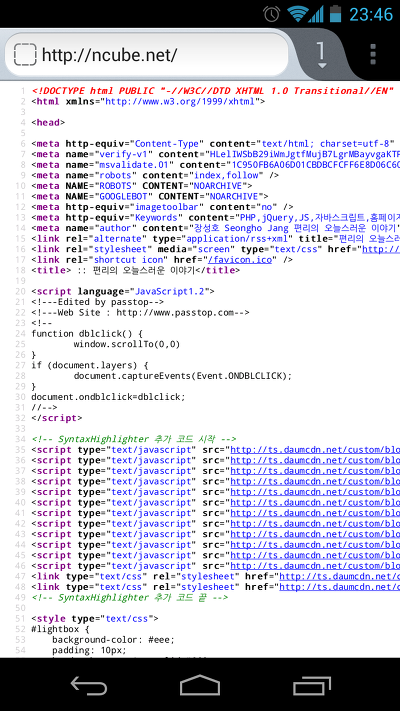Tap the battery status icon
Viewport: 400px width, 711px height.
(335, 14)
